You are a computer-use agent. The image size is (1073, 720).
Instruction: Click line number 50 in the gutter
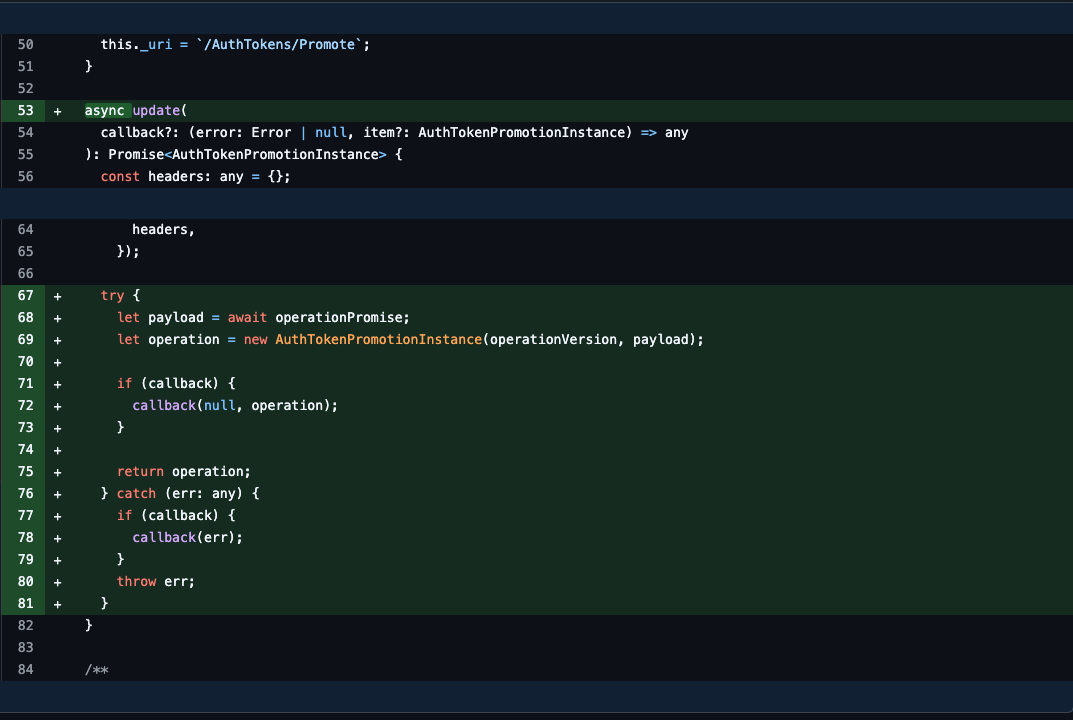(25, 44)
